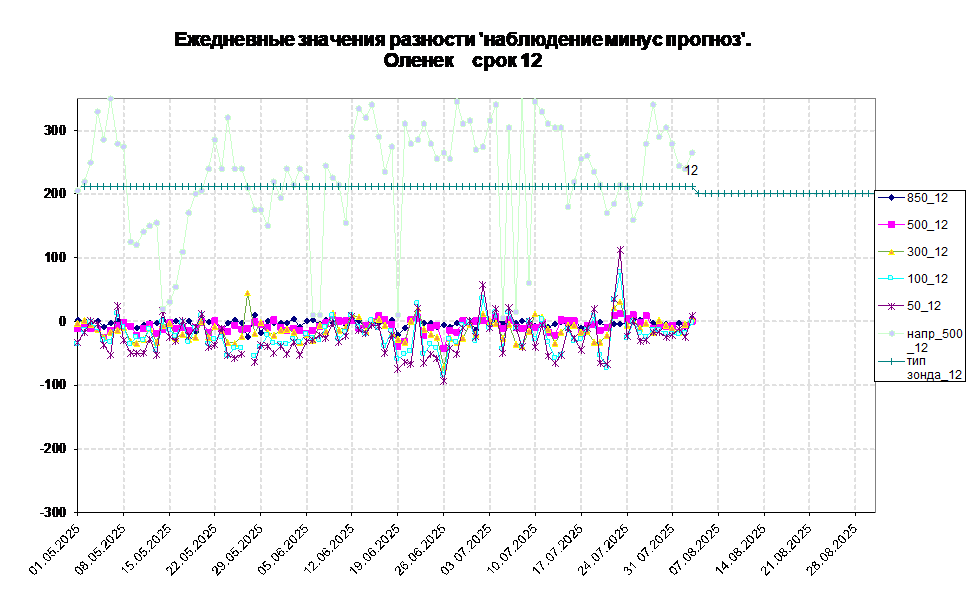Select the pale dot legend marker for напр_500_12
This screenshot has height=599, width=976.
(891, 334)
